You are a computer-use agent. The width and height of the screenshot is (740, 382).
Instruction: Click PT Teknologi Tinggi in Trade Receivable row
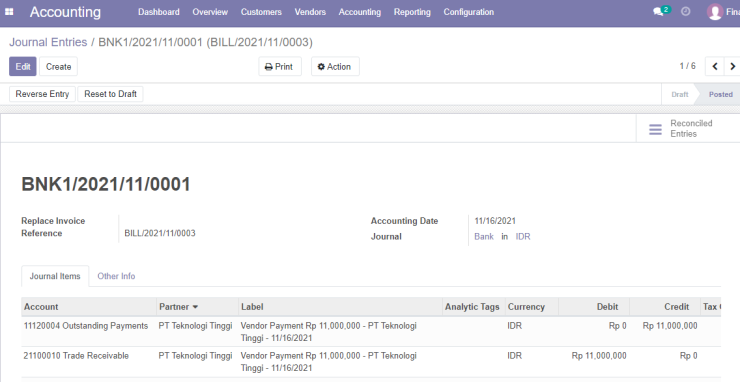tap(195, 356)
